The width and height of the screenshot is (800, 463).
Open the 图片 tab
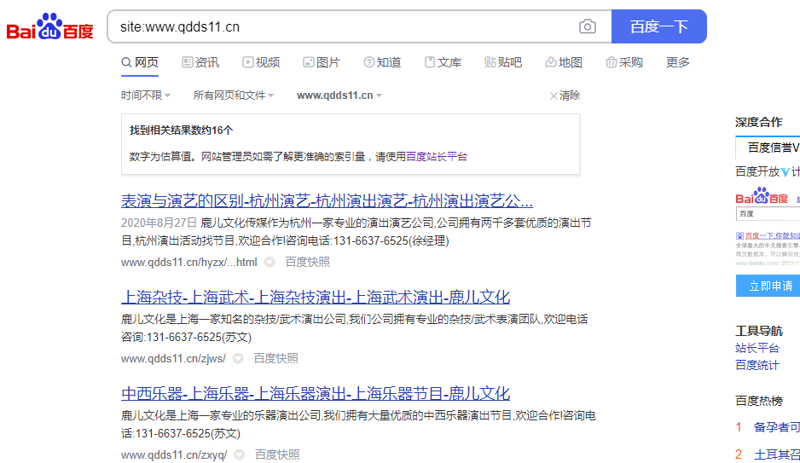pos(321,62)
